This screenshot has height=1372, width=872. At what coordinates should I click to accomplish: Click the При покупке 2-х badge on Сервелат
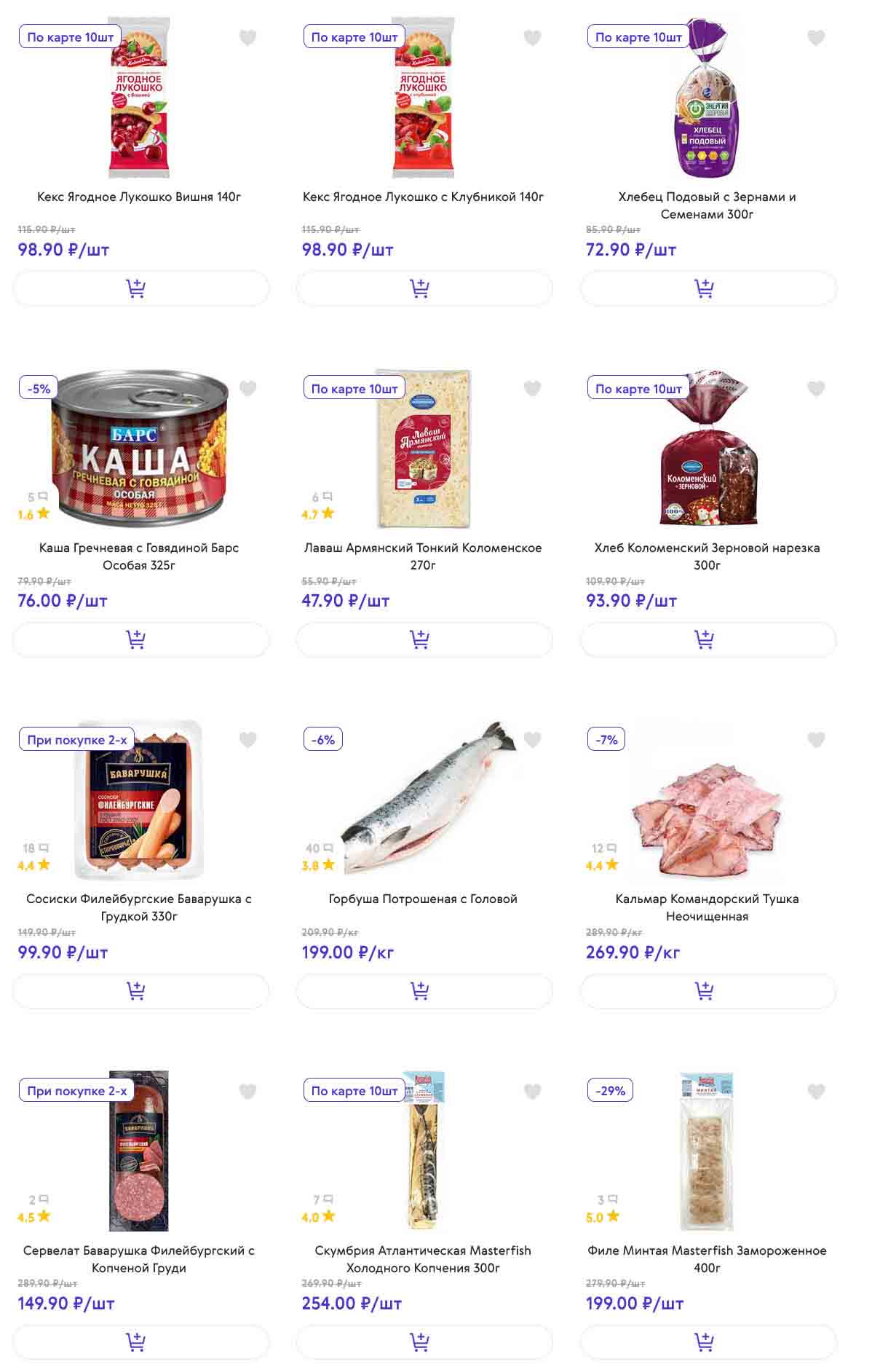(x=77, y=1090)
